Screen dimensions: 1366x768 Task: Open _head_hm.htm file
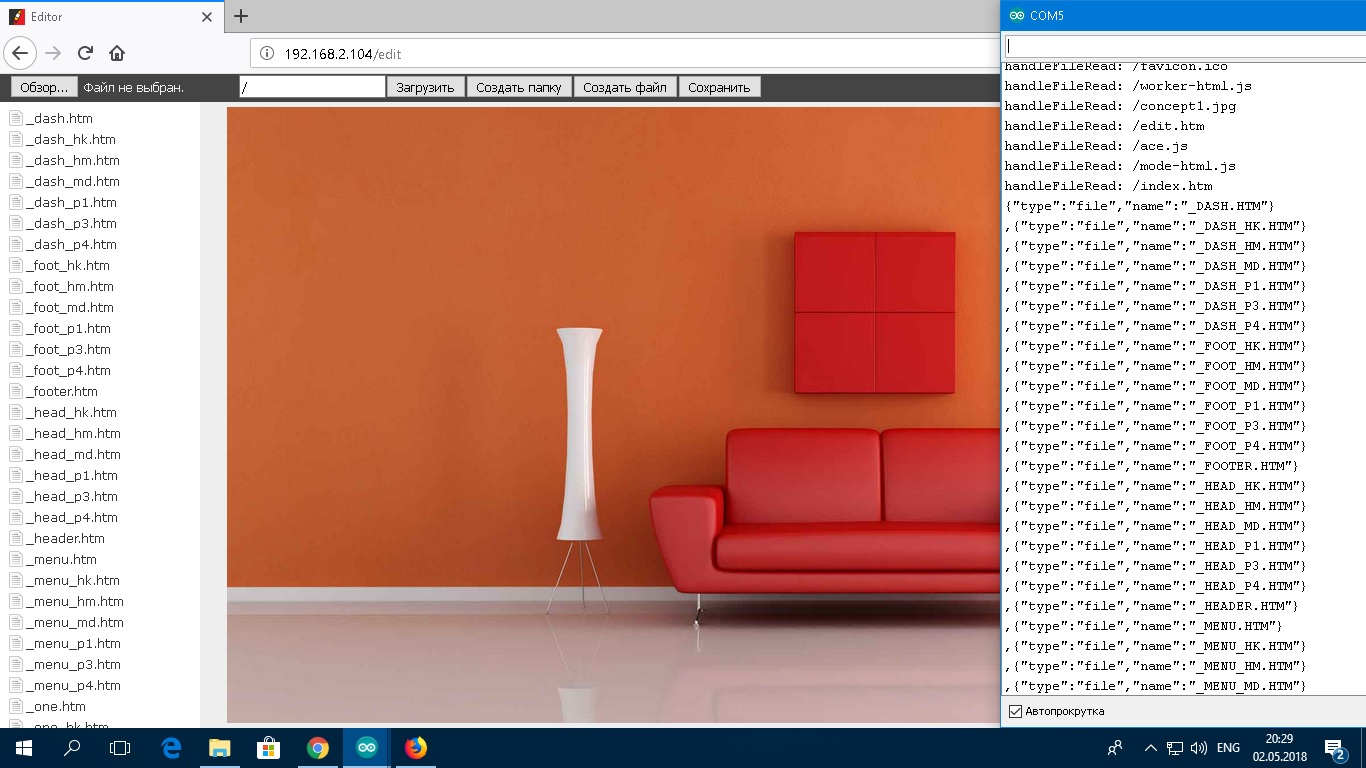tap(73, 433)
